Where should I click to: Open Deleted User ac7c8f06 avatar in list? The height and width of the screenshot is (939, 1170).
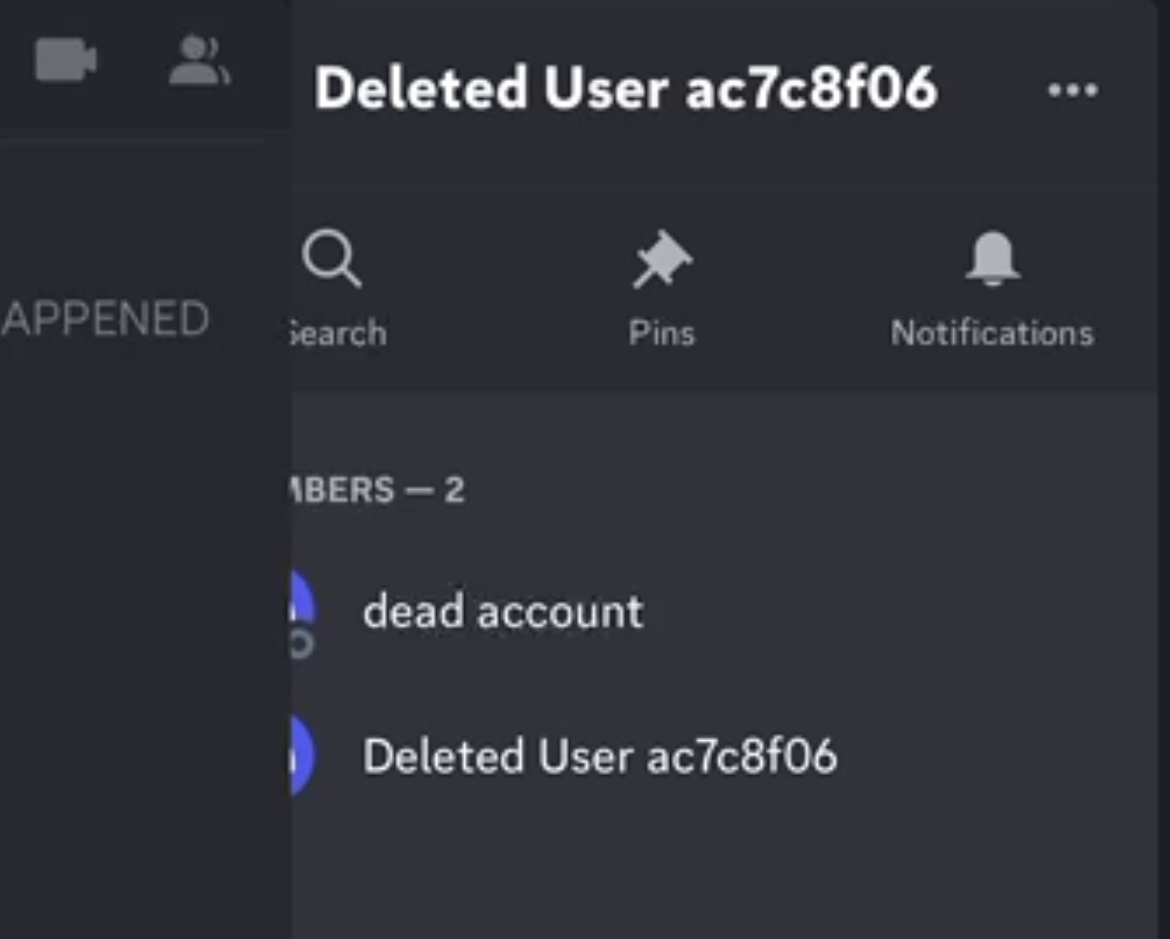(302, 755)
